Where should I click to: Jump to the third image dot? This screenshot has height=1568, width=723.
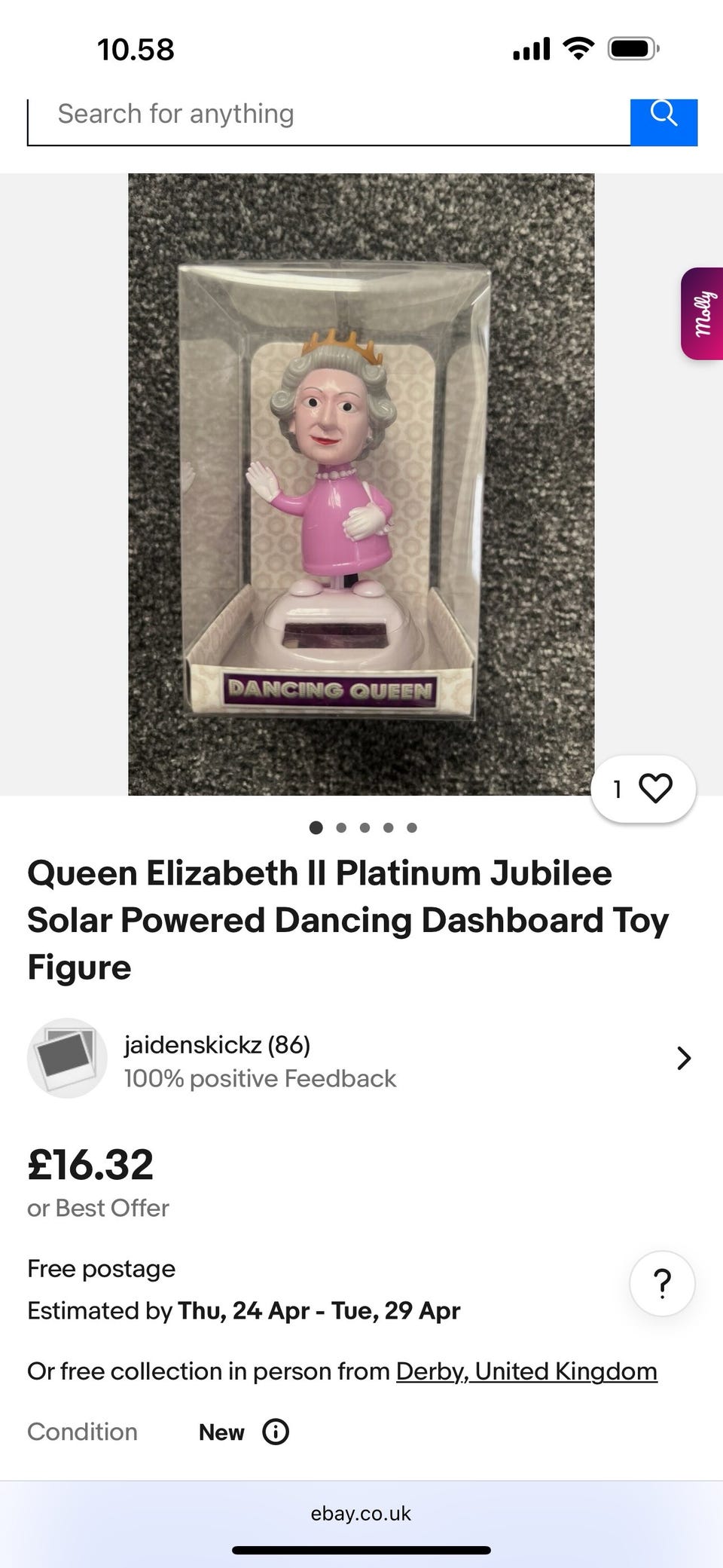click(x=365, y=827)
